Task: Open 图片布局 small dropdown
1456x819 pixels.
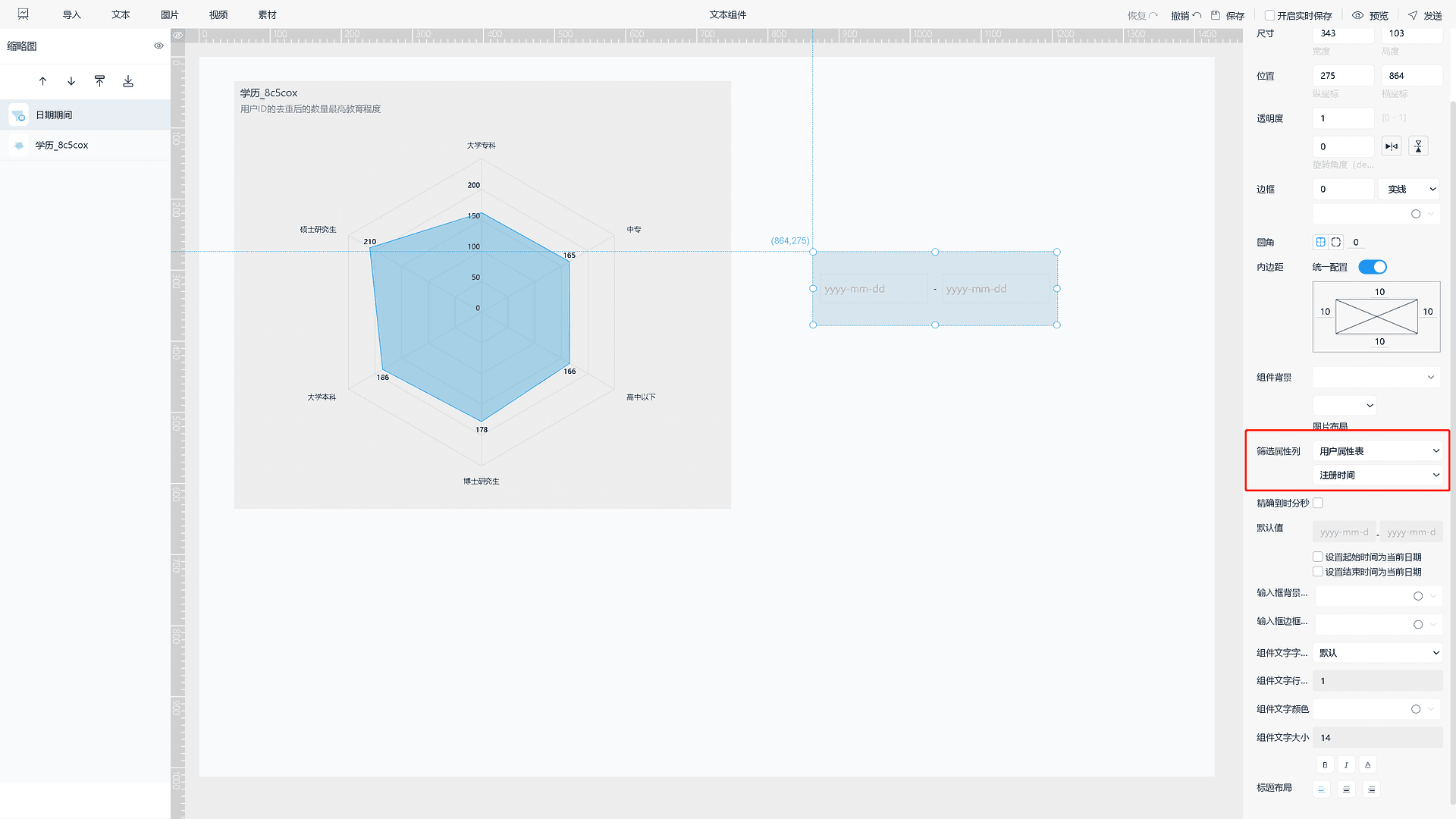Action: point(1345,405)
